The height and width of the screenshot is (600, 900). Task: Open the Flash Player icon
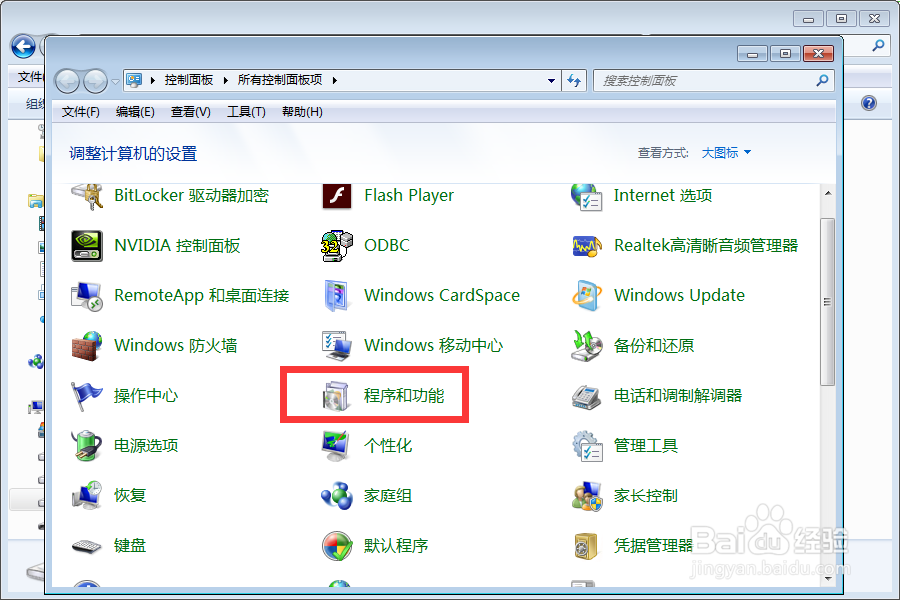pos(337,196)
